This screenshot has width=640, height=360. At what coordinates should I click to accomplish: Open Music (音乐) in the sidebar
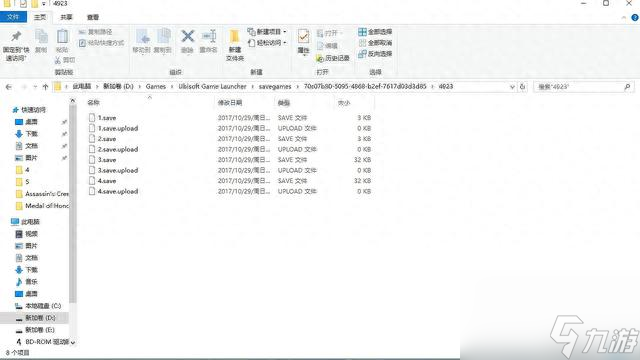click(31, 282)
